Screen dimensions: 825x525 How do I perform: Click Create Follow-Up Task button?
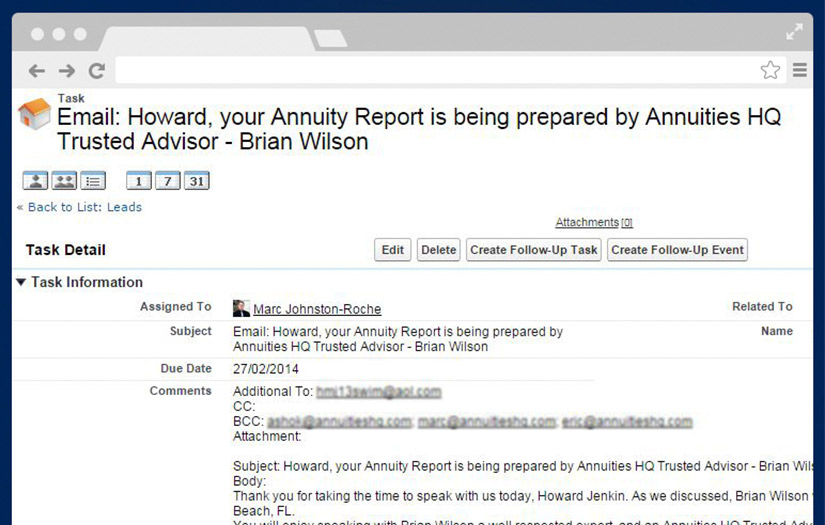(x=534, y=250)
